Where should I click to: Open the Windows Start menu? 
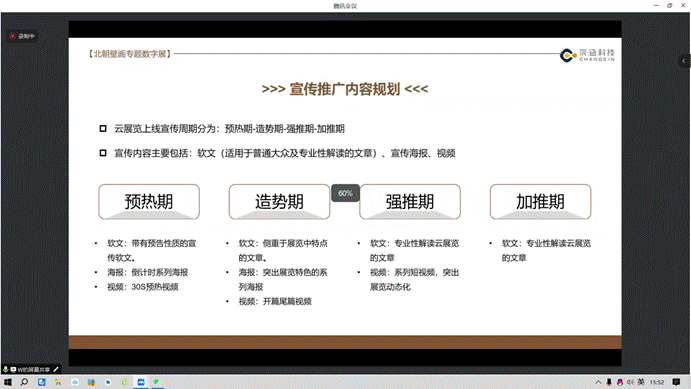pyautogui.click(x=7, y=382)
